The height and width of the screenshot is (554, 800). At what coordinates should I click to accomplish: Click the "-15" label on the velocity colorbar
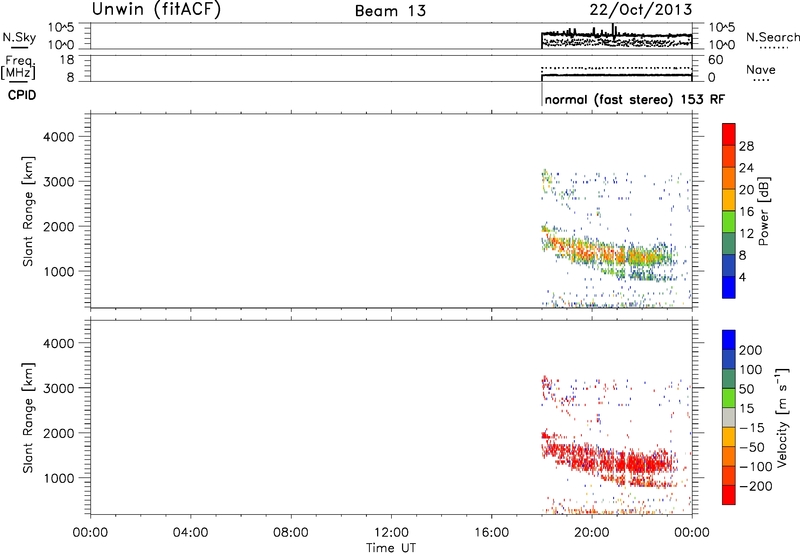click(x=752, y=428)
